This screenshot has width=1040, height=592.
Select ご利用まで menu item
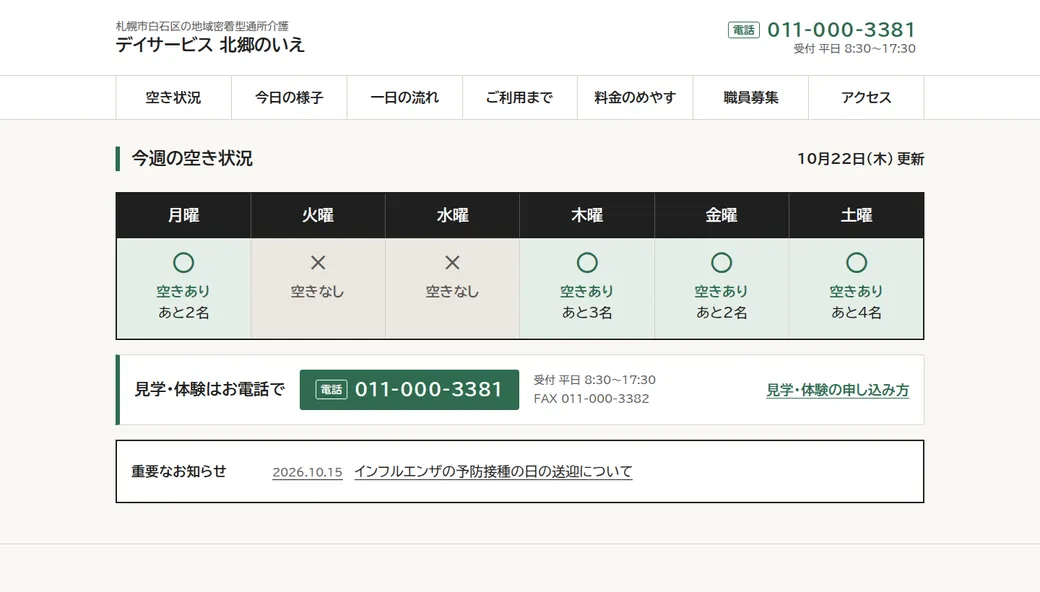[519, 97]
